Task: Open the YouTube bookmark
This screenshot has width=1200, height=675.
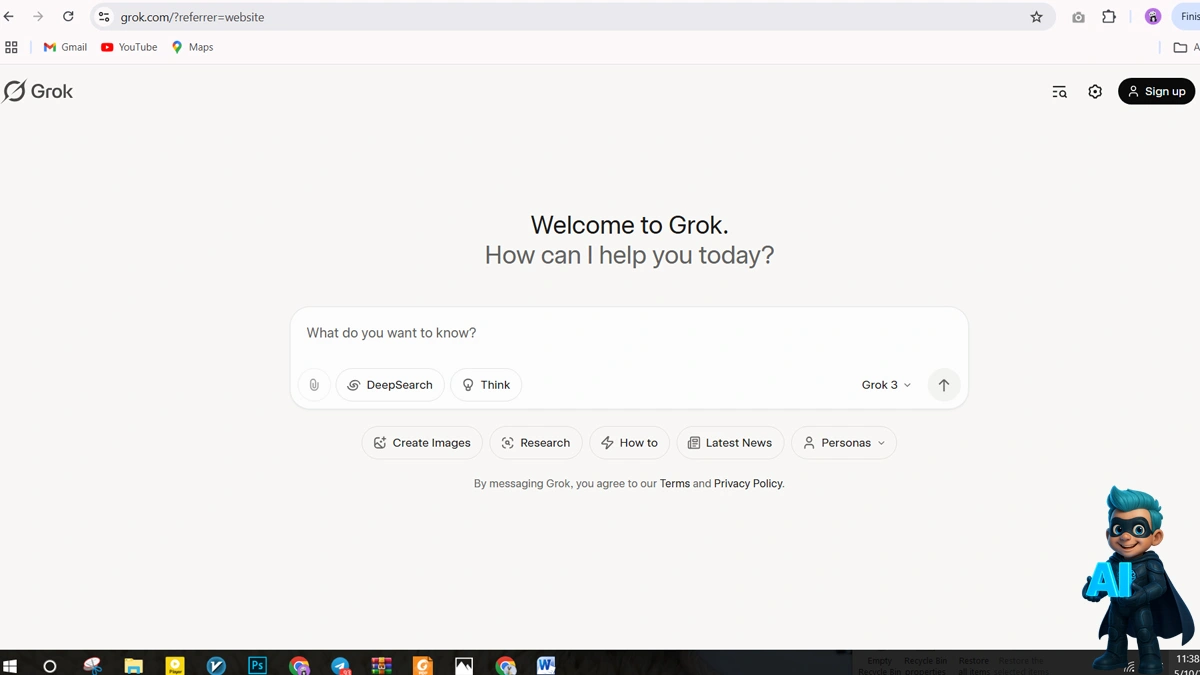Action: click(x=129, y=47)
